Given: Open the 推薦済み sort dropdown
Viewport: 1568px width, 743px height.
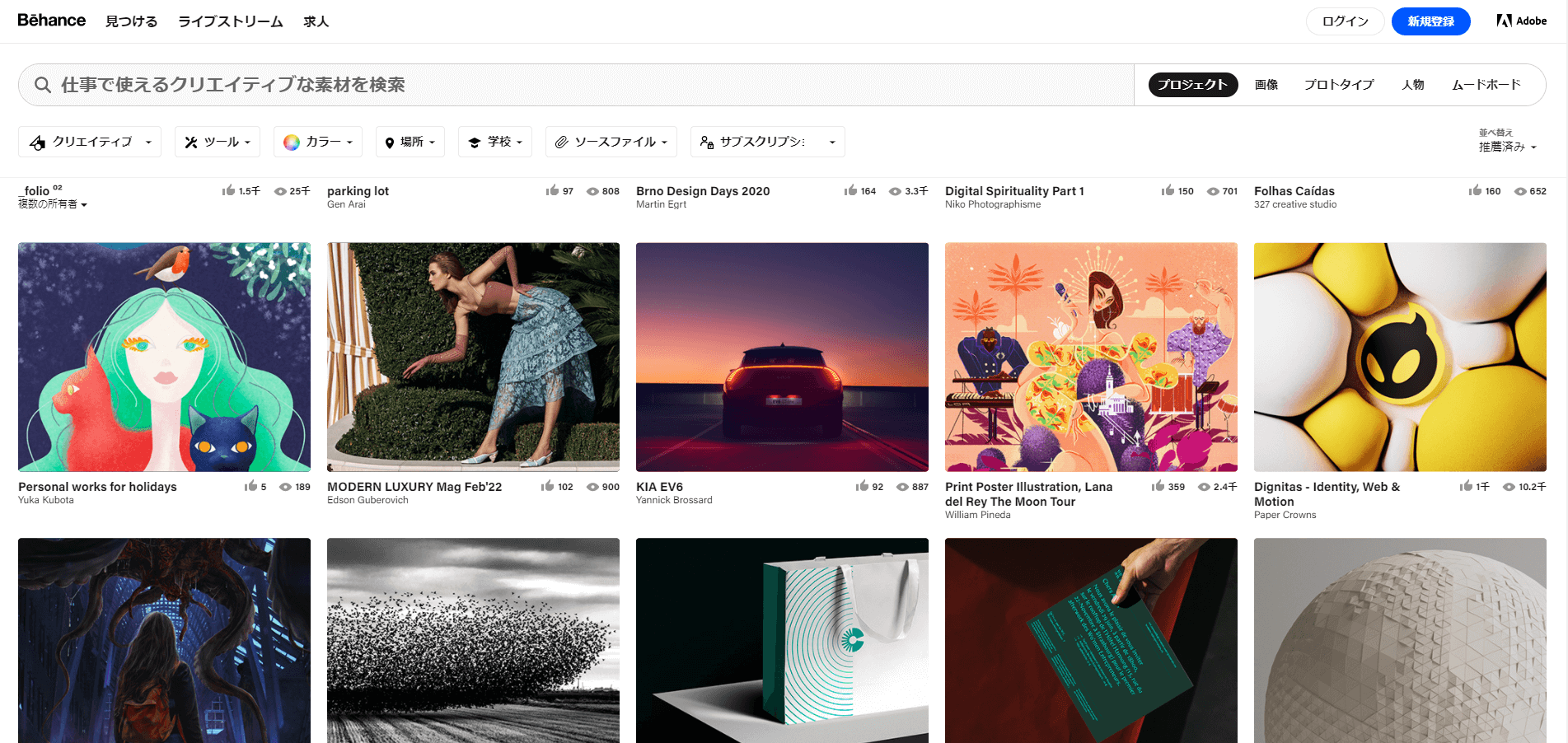Looking at the screenshot, I should tap(1507, 147).
